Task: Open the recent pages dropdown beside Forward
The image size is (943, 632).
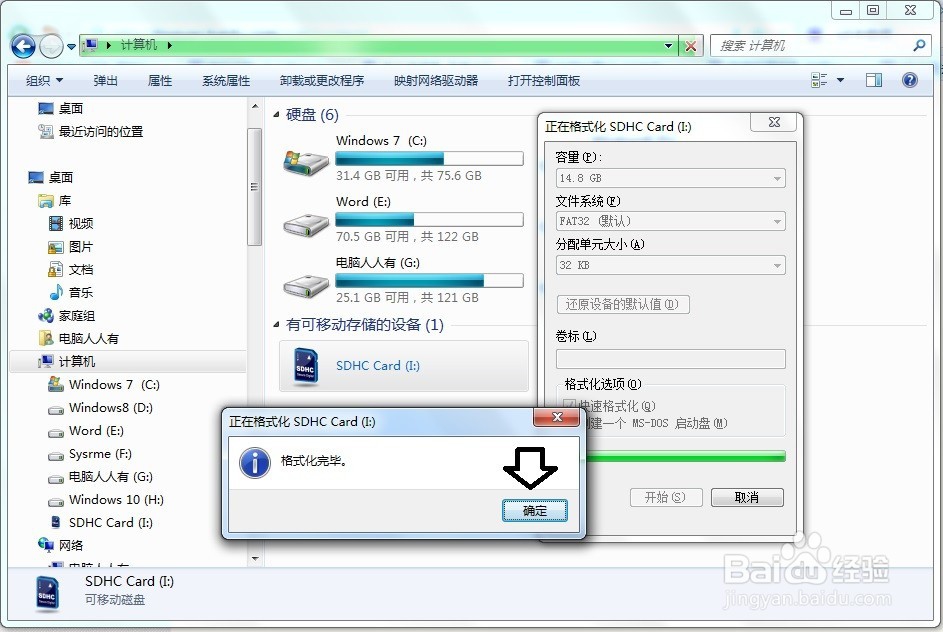Action: pyautogui.click(x=71, y=46)
